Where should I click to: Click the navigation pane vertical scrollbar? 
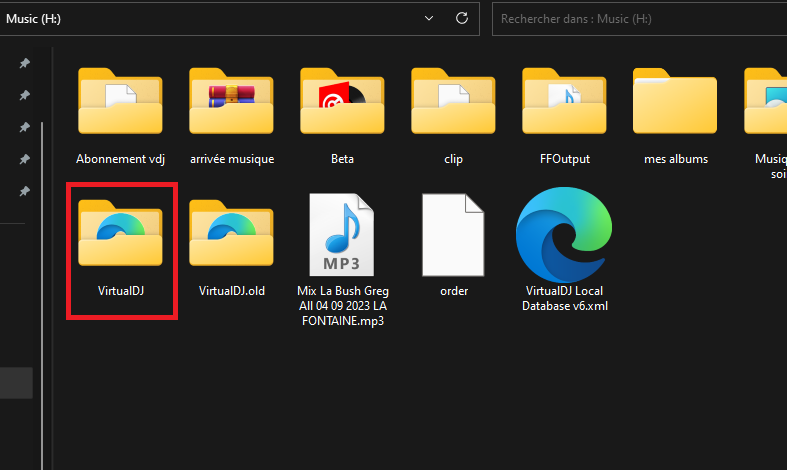(x=42, y=296)
